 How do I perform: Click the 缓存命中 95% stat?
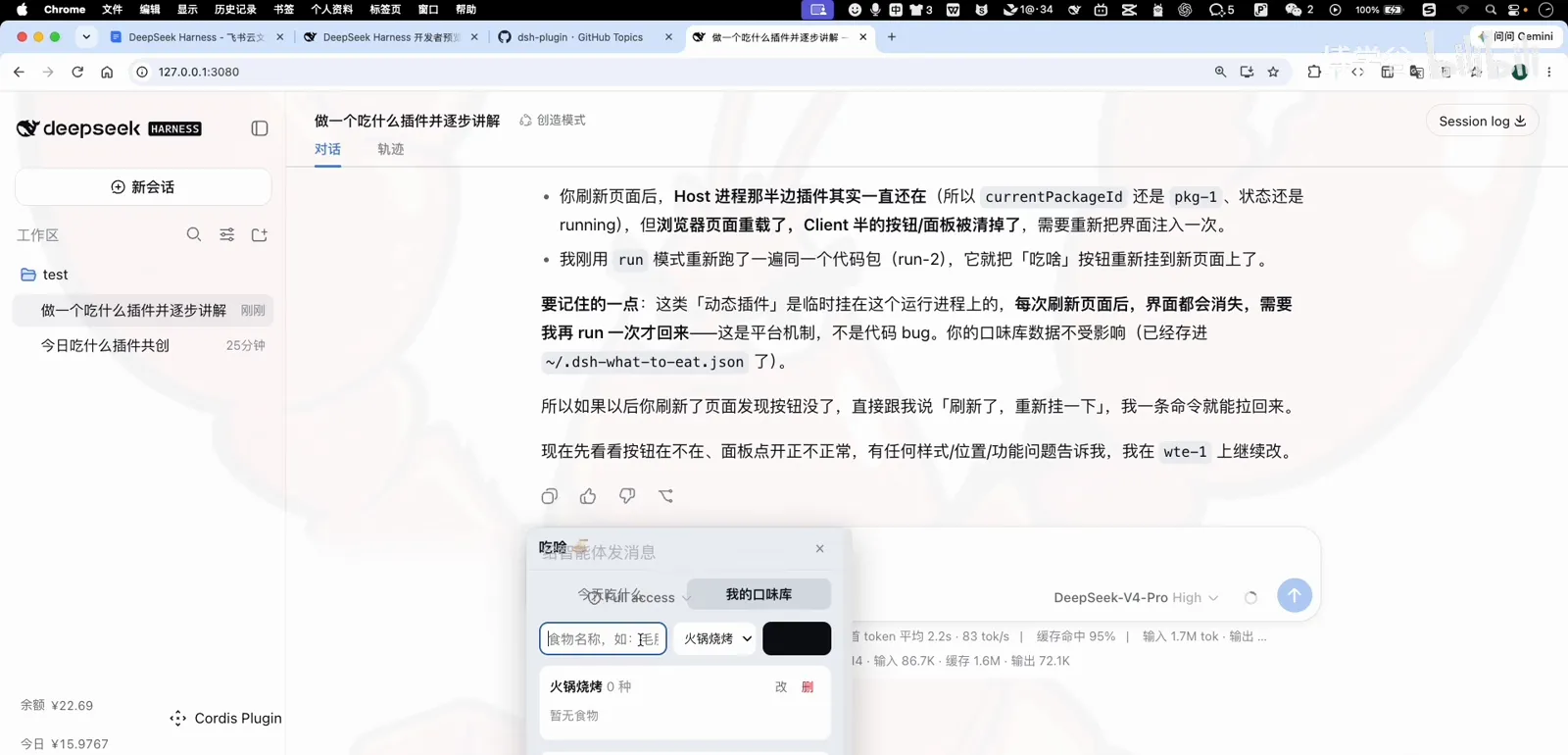1076,636
